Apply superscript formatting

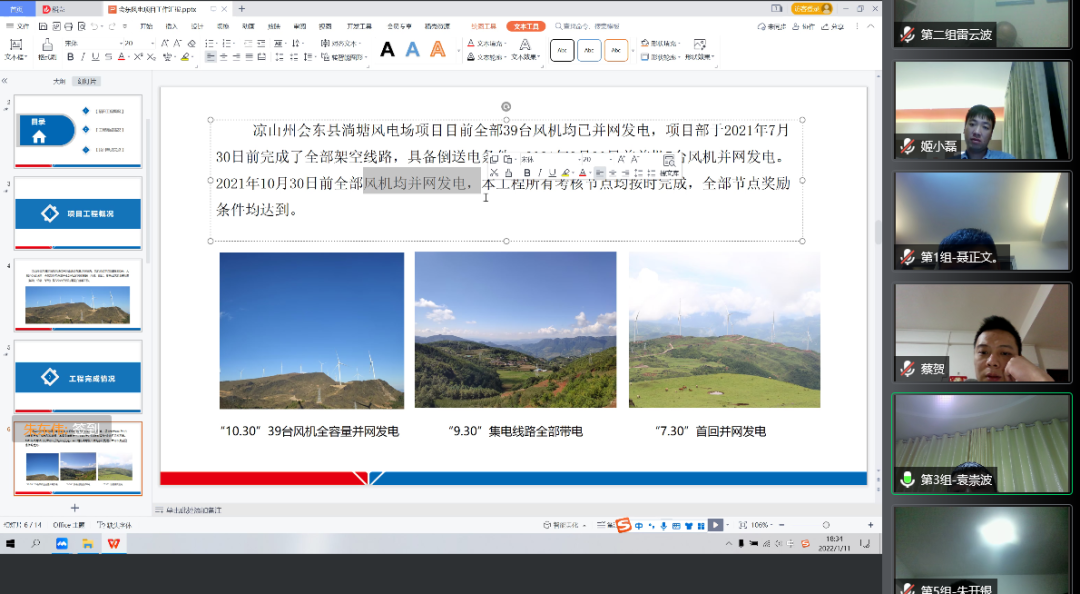coord(138,57)
